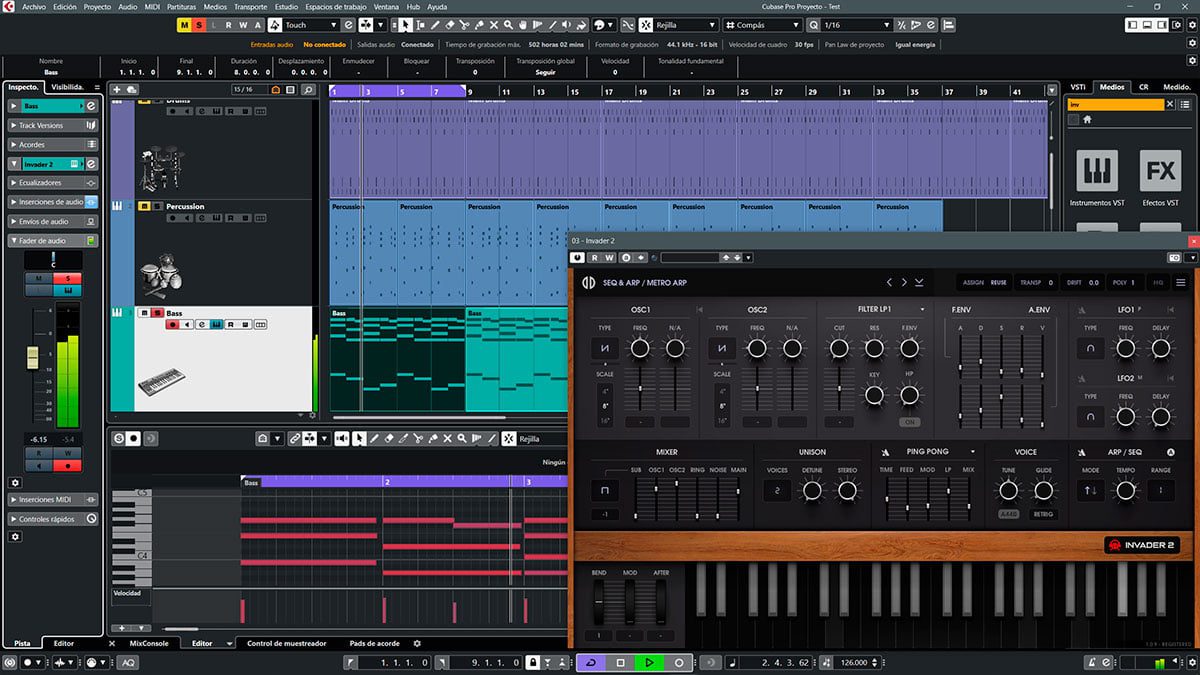
Task: Switch to the VSTi tab in right zone
Action: (x=1077, y=87)
